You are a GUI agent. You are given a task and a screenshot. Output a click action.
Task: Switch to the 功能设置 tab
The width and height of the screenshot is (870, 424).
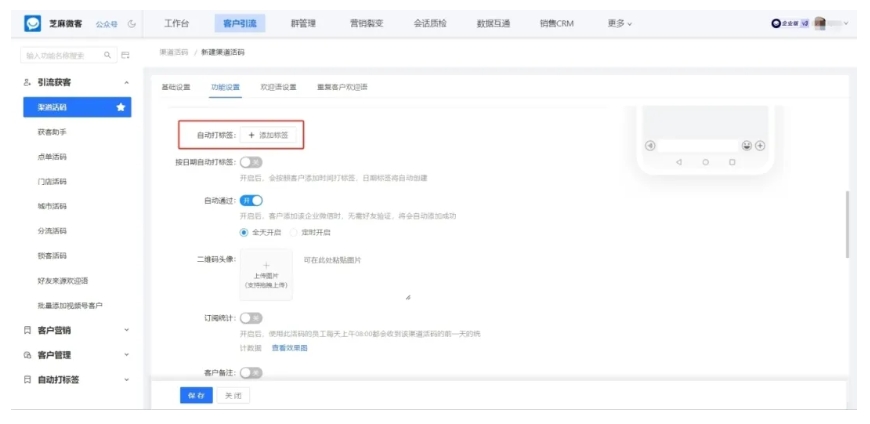[225, 88]
